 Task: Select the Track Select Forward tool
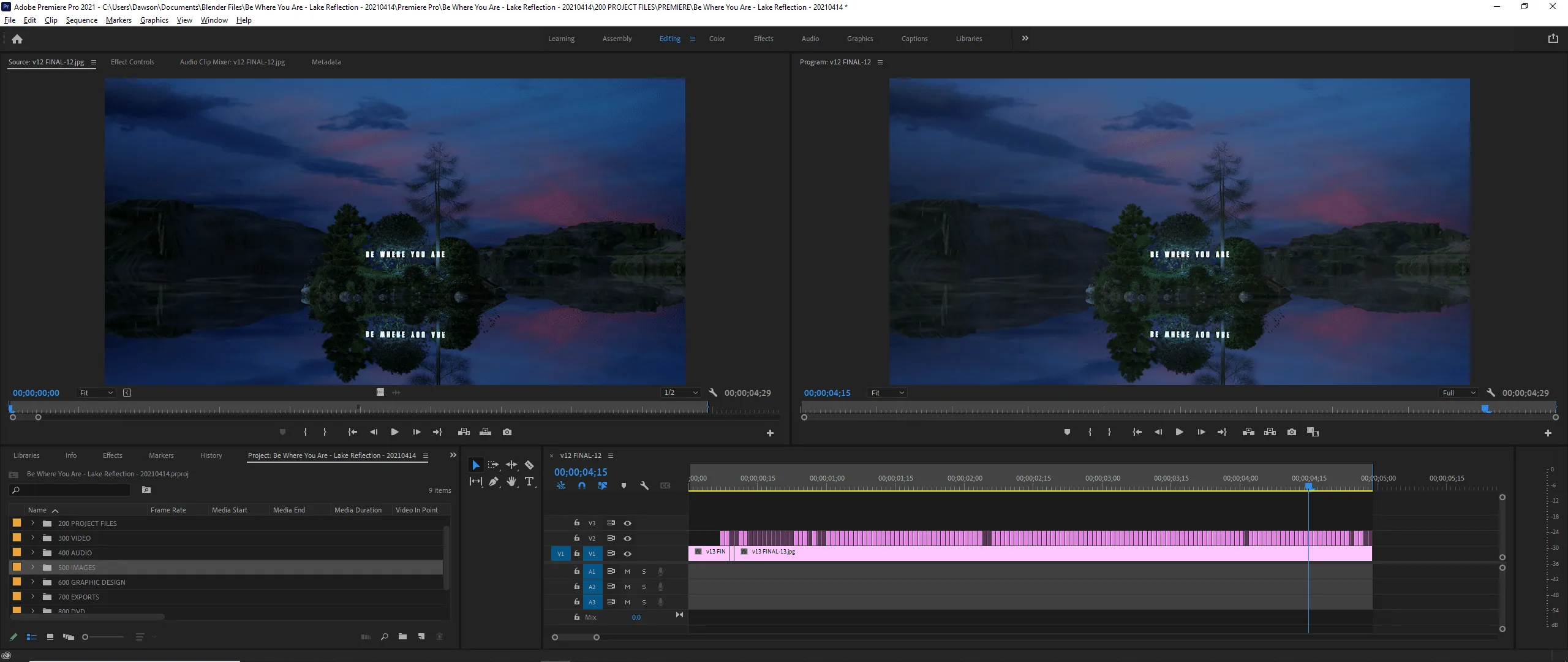tap(493, 465)
